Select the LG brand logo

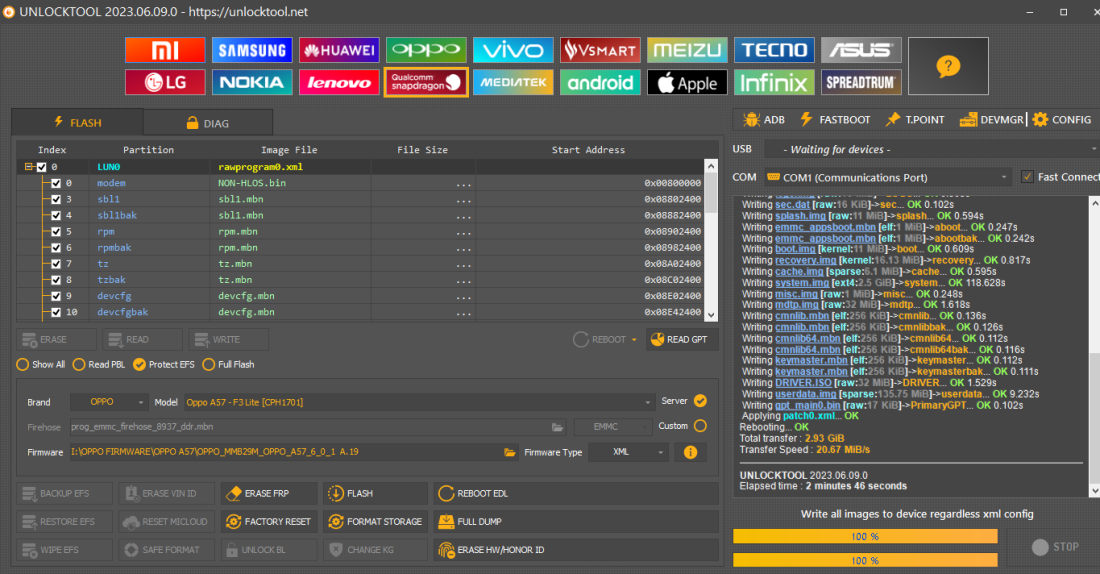point(165,82)
